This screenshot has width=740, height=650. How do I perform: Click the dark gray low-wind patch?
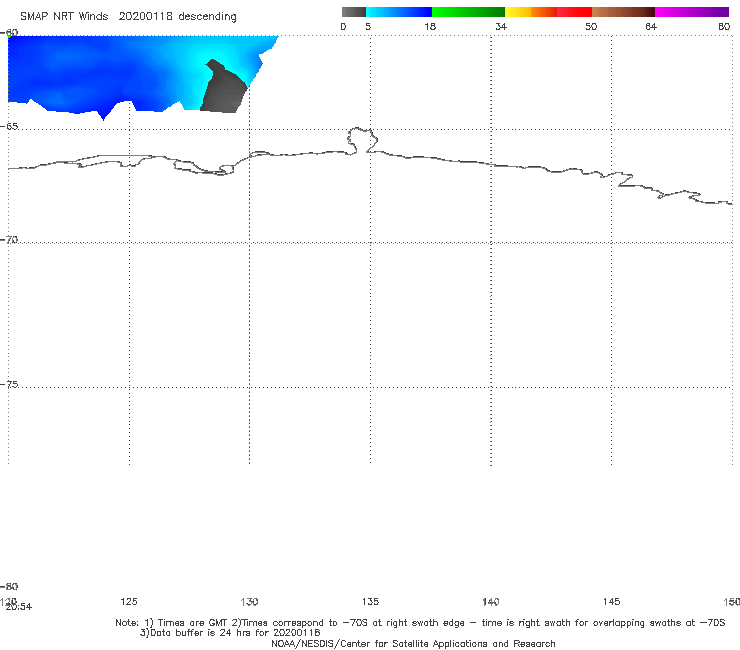(x=224, y=90)
